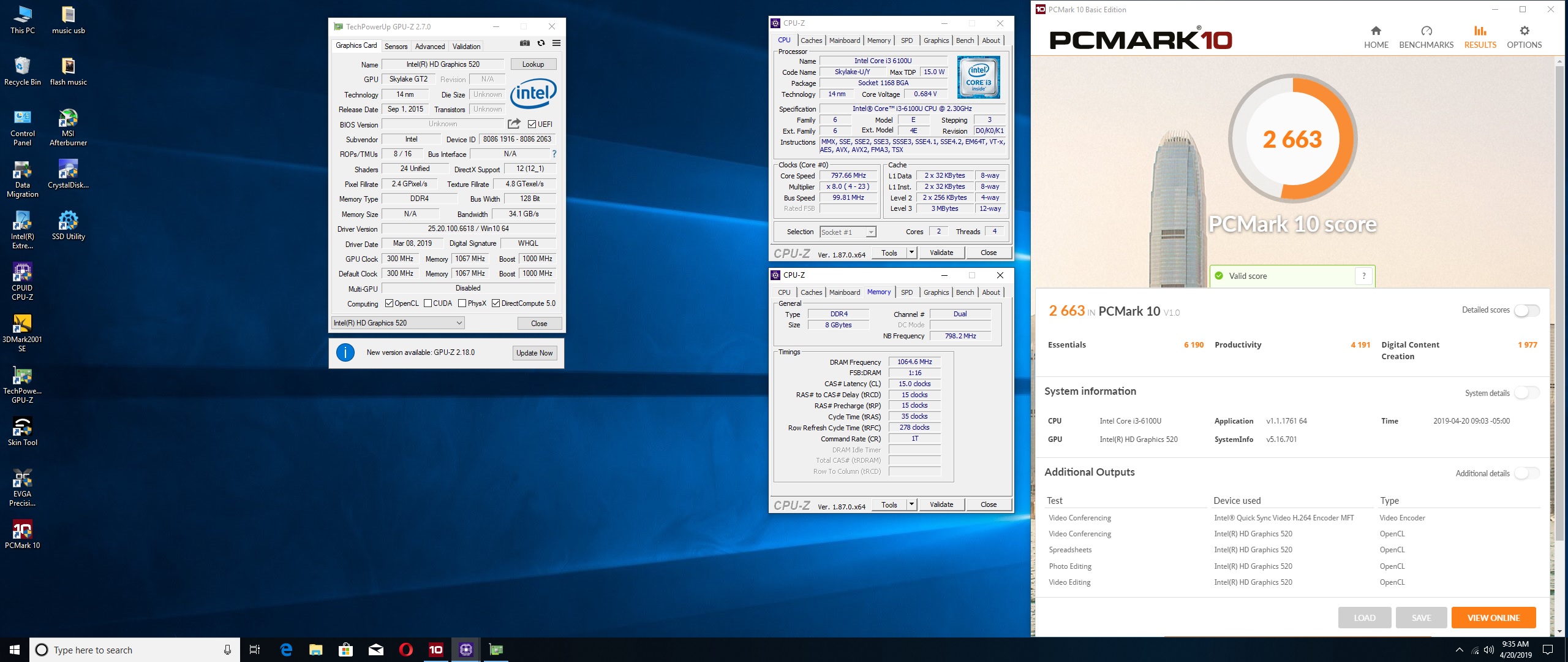Select CPUID CPU-Z desktop icon
This screenshot has width=1568, height=662.
point(23,282)
